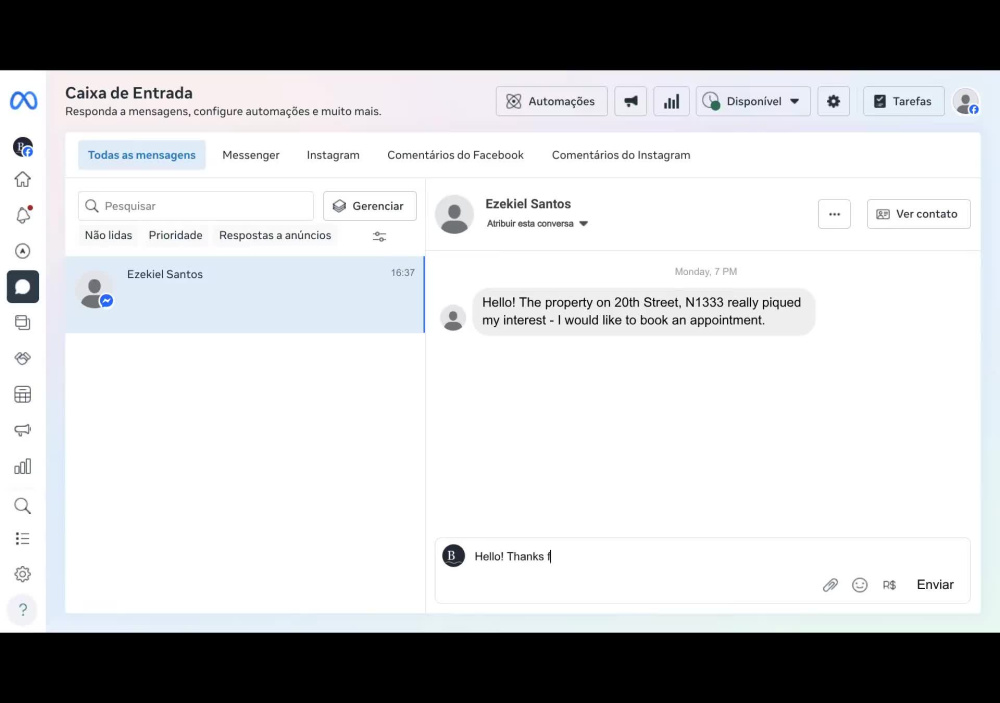Screen dimensions: 1000x703
Task: Open the Ads megaphone icon in sidebar
Action: pyautogui.click(x=23, y=430)
